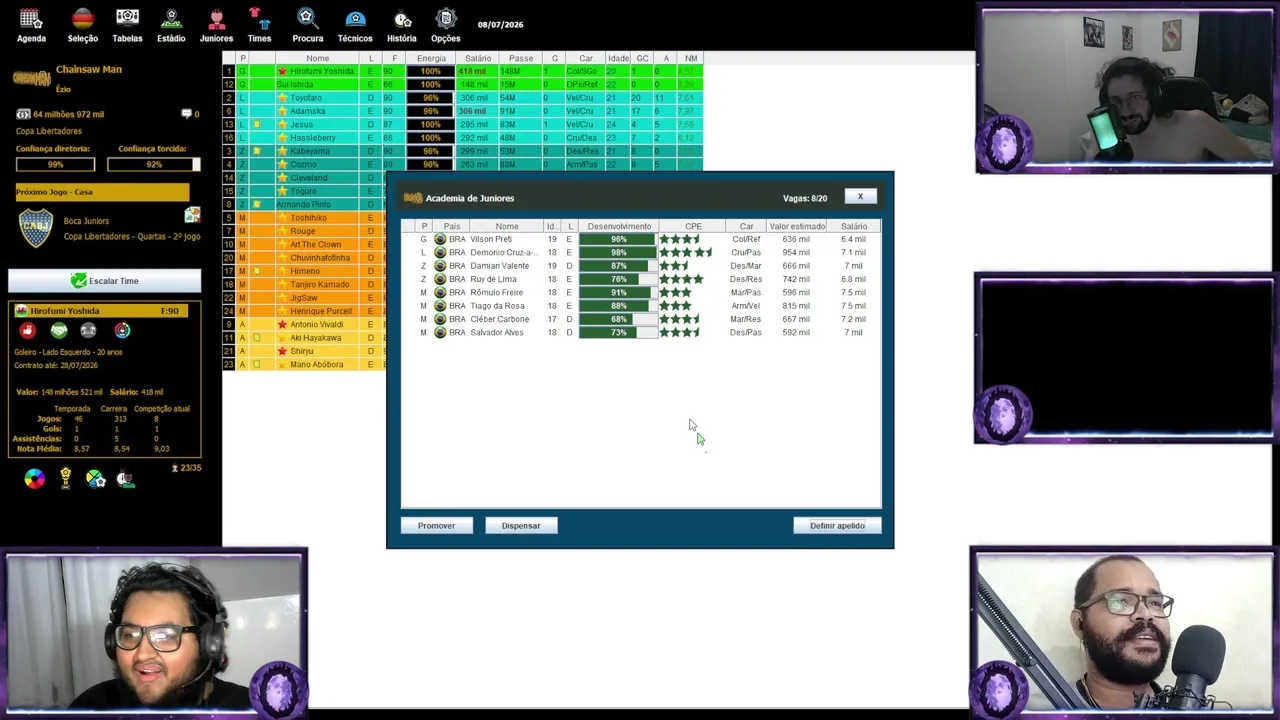
Task: Select Toyotaro in squad list
Action: click(x=462, y=98)
